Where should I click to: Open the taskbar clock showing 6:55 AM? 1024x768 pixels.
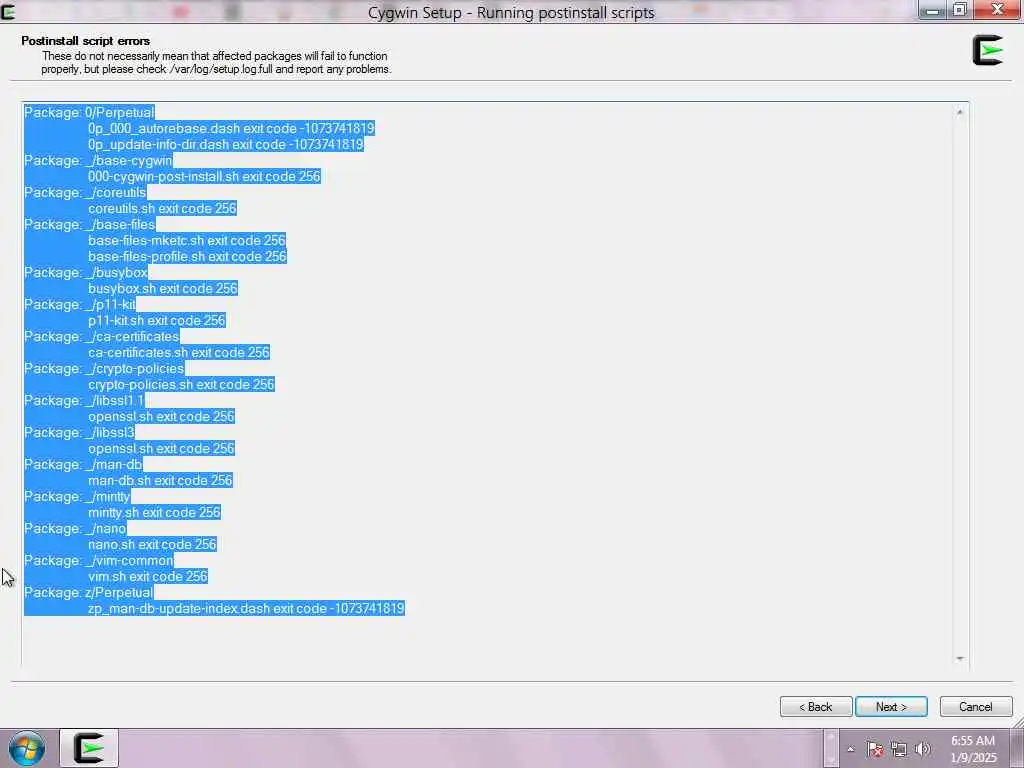pos(973,749)
